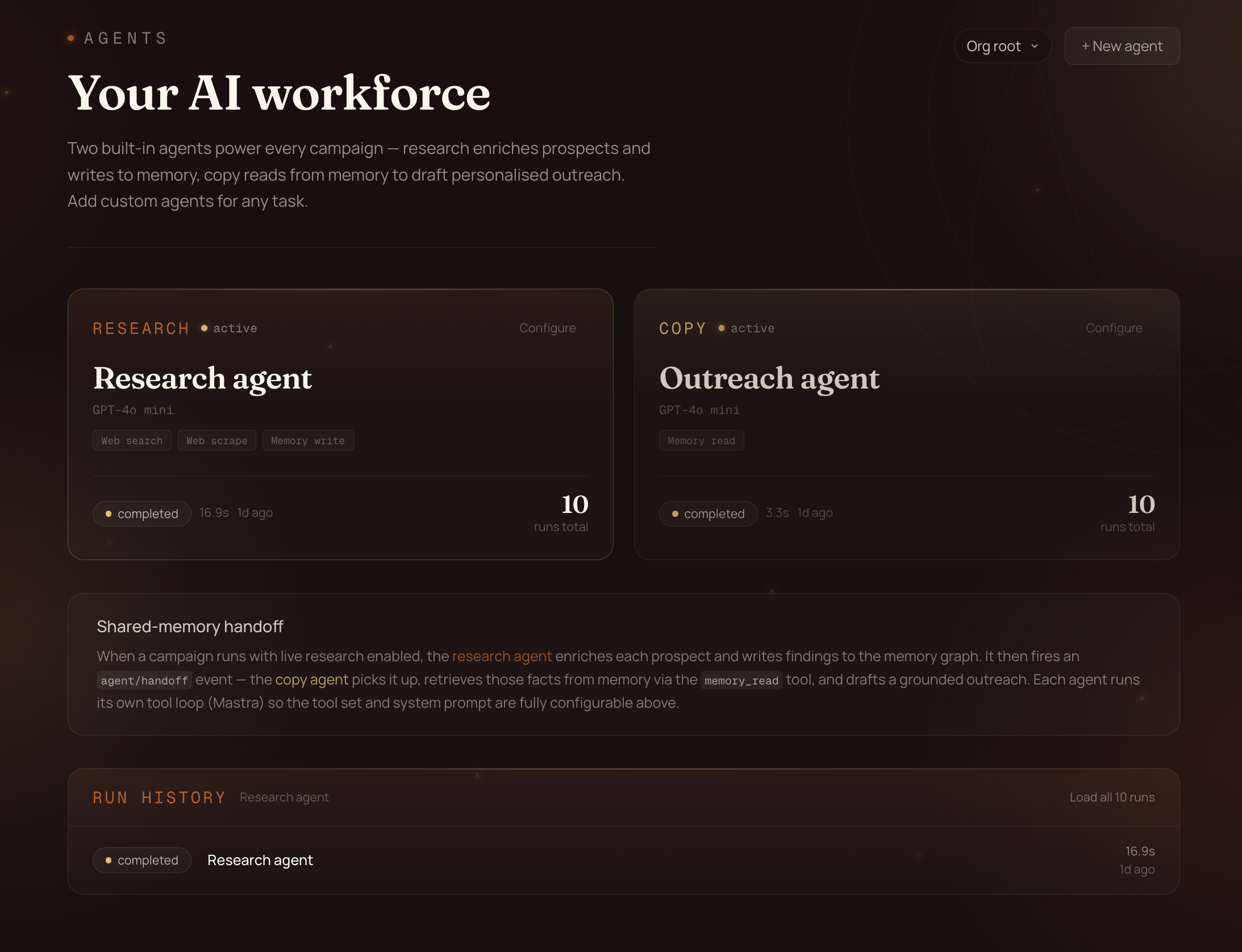The width and height of the screenshot is (1242, 952).
Task: Select the Memory read tool tag
Action: pos(701,440)
